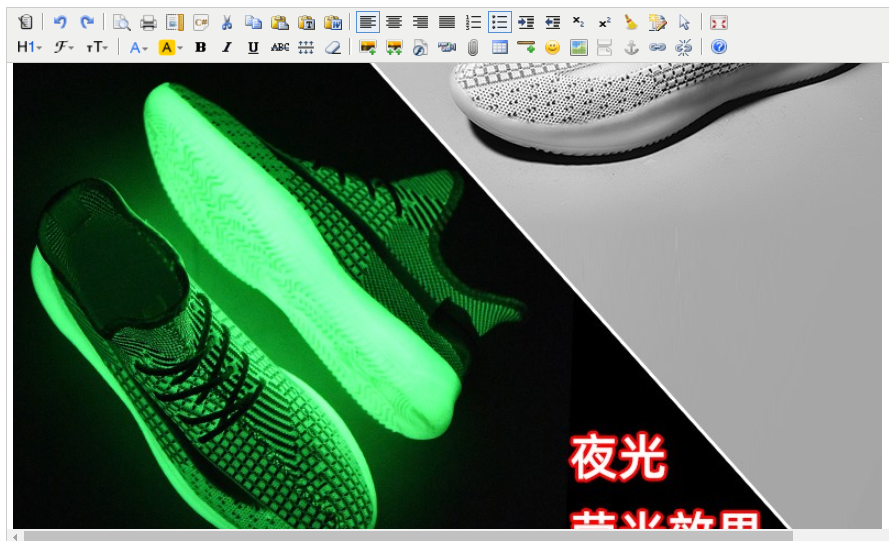Image resolution: width=889 pixels, height=541 pixels.
Task: Toggle italic formatting
Action: 227,47
